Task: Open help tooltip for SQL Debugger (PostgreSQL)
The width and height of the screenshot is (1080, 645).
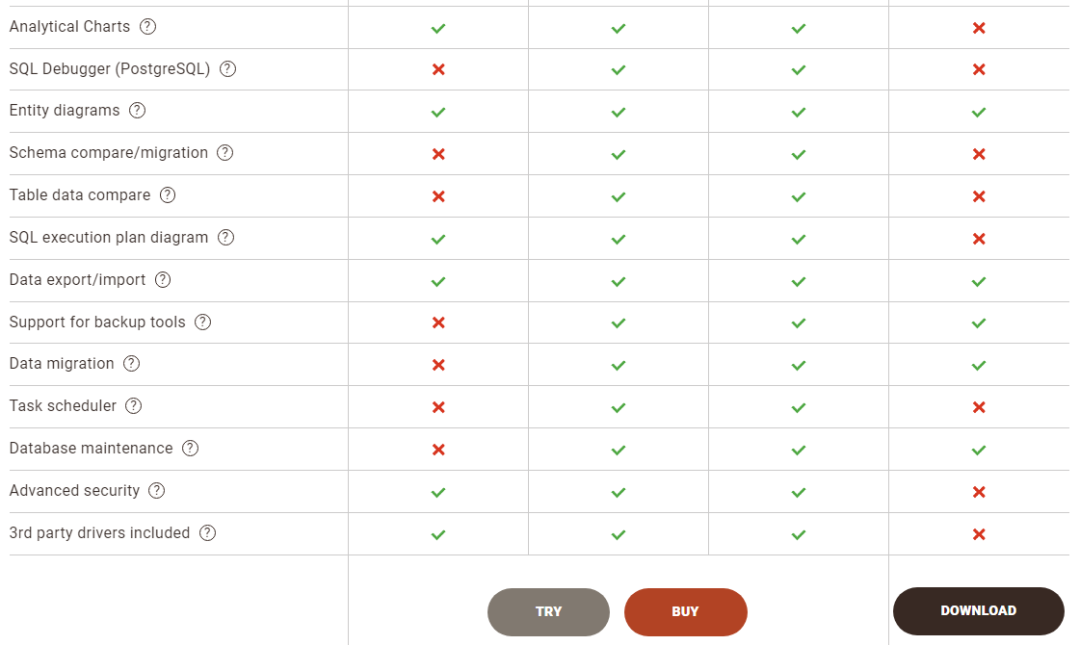Action: [x=228, y=69]
